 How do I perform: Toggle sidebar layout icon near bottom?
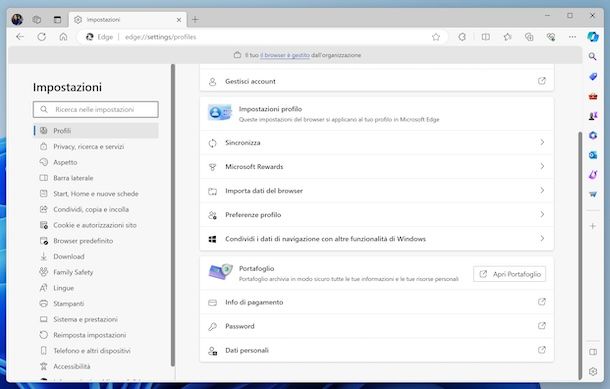pos(593,352)
